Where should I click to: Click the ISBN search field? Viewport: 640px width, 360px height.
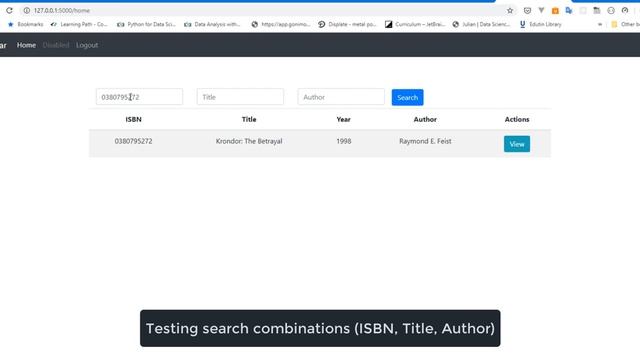[139, 97]
